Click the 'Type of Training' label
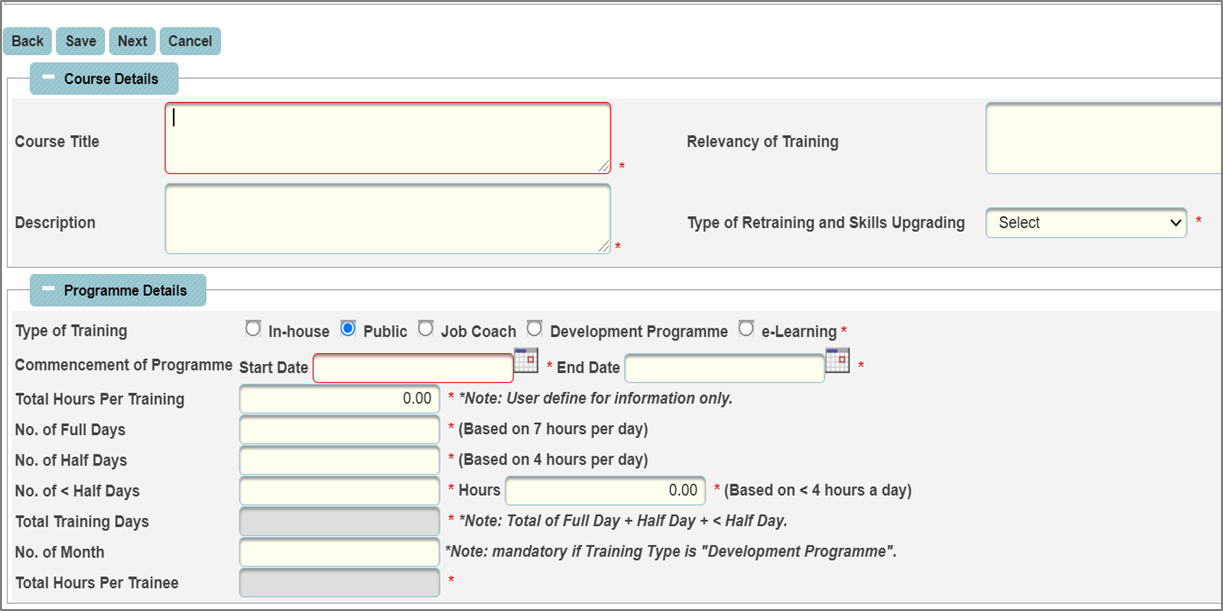Image resolution: width=1223 pixels, height=611 pixels. [71, 331]
